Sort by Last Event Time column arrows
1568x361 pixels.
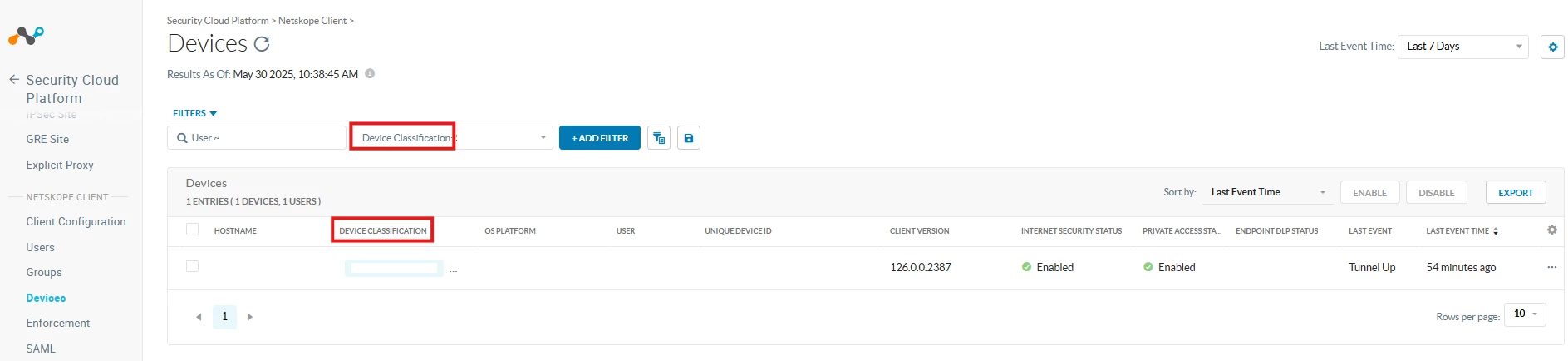[1496, 231]
